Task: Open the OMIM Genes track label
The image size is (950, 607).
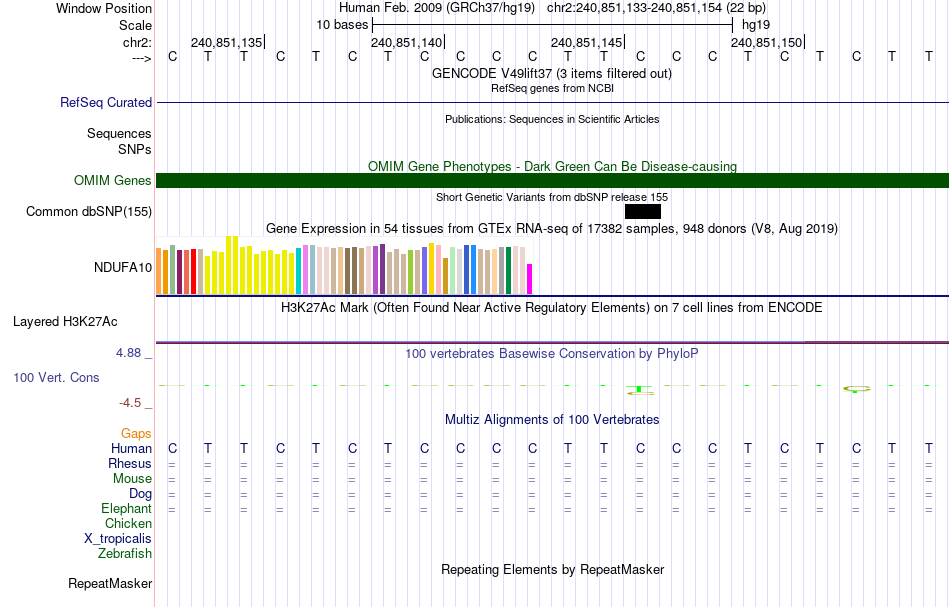Action: [113, 181]
